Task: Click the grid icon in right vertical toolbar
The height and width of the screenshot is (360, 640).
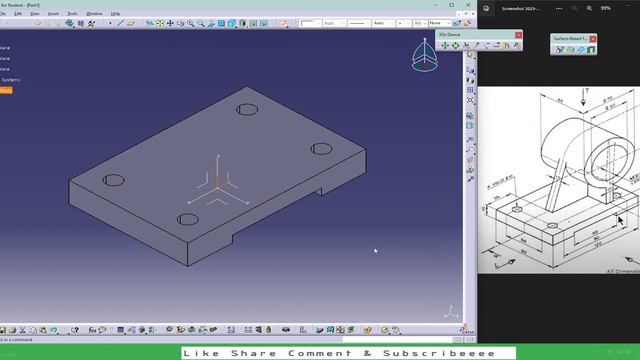Action: click(470, 90)
